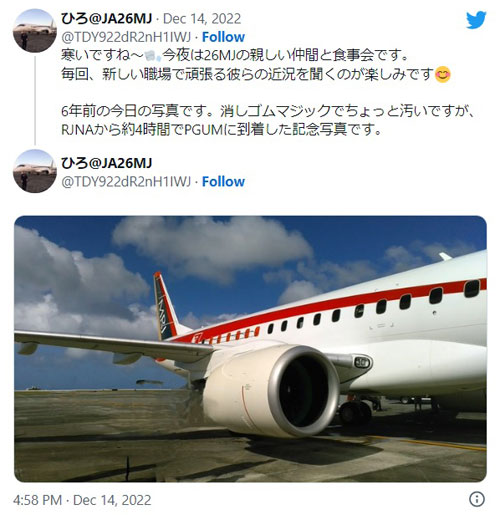500x515 pixels.
Task: View the MRJ airplane photo
Action: [250, 349]
